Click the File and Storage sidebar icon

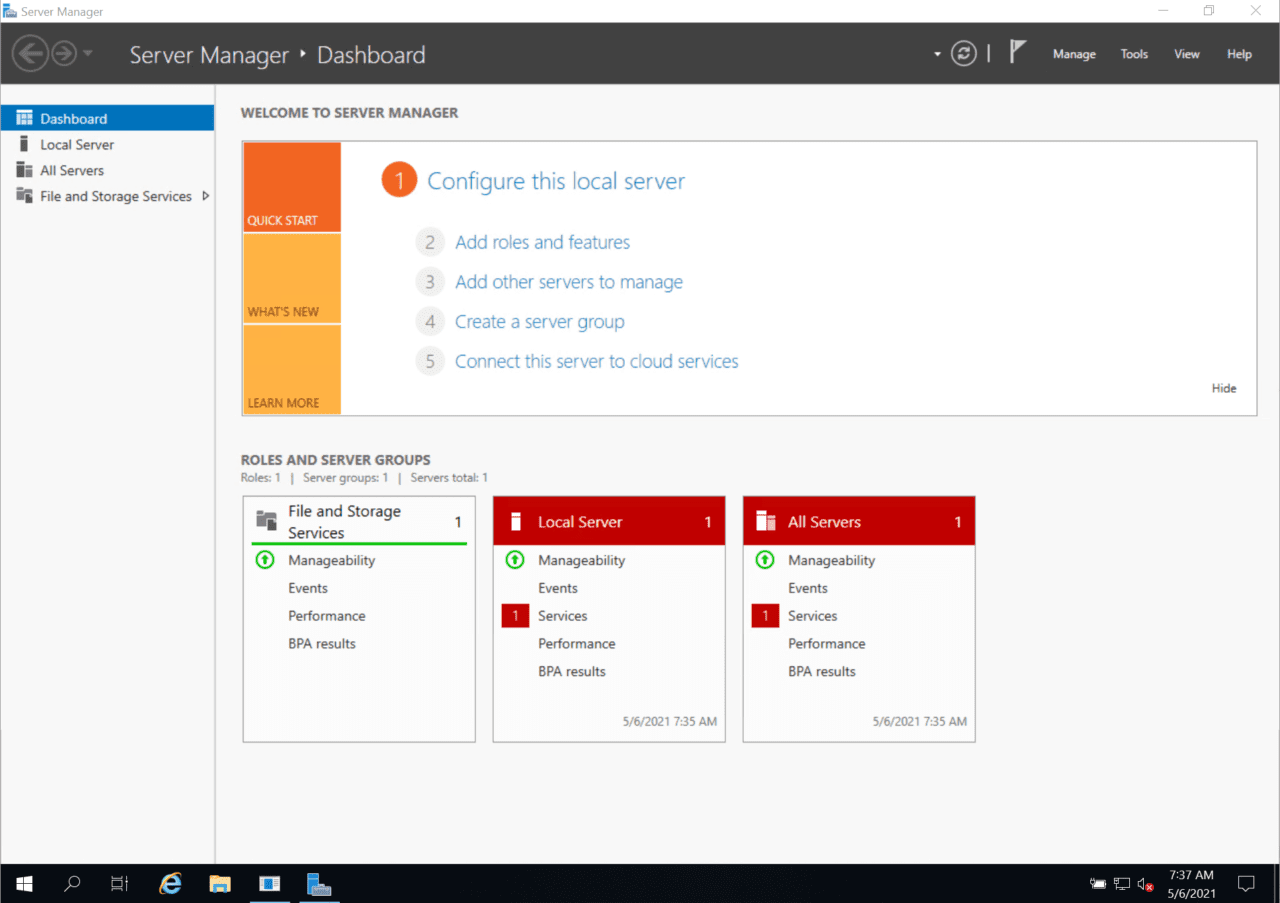tap(24, 196)
